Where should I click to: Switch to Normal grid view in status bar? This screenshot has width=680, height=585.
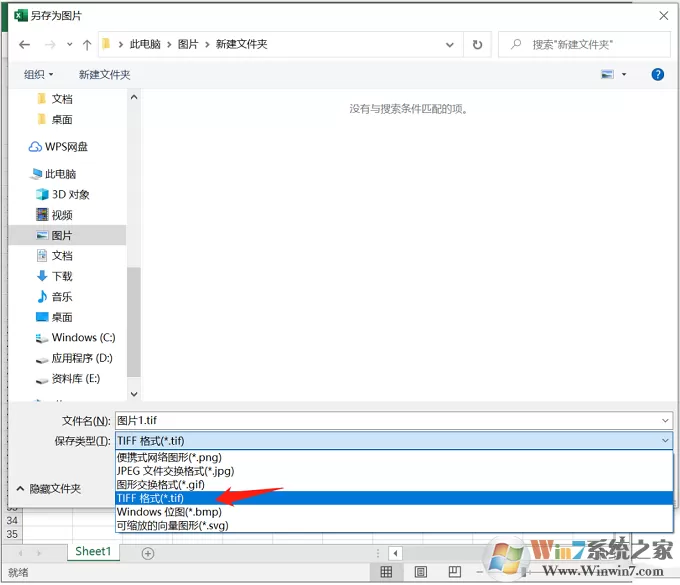tap(386, 572)
